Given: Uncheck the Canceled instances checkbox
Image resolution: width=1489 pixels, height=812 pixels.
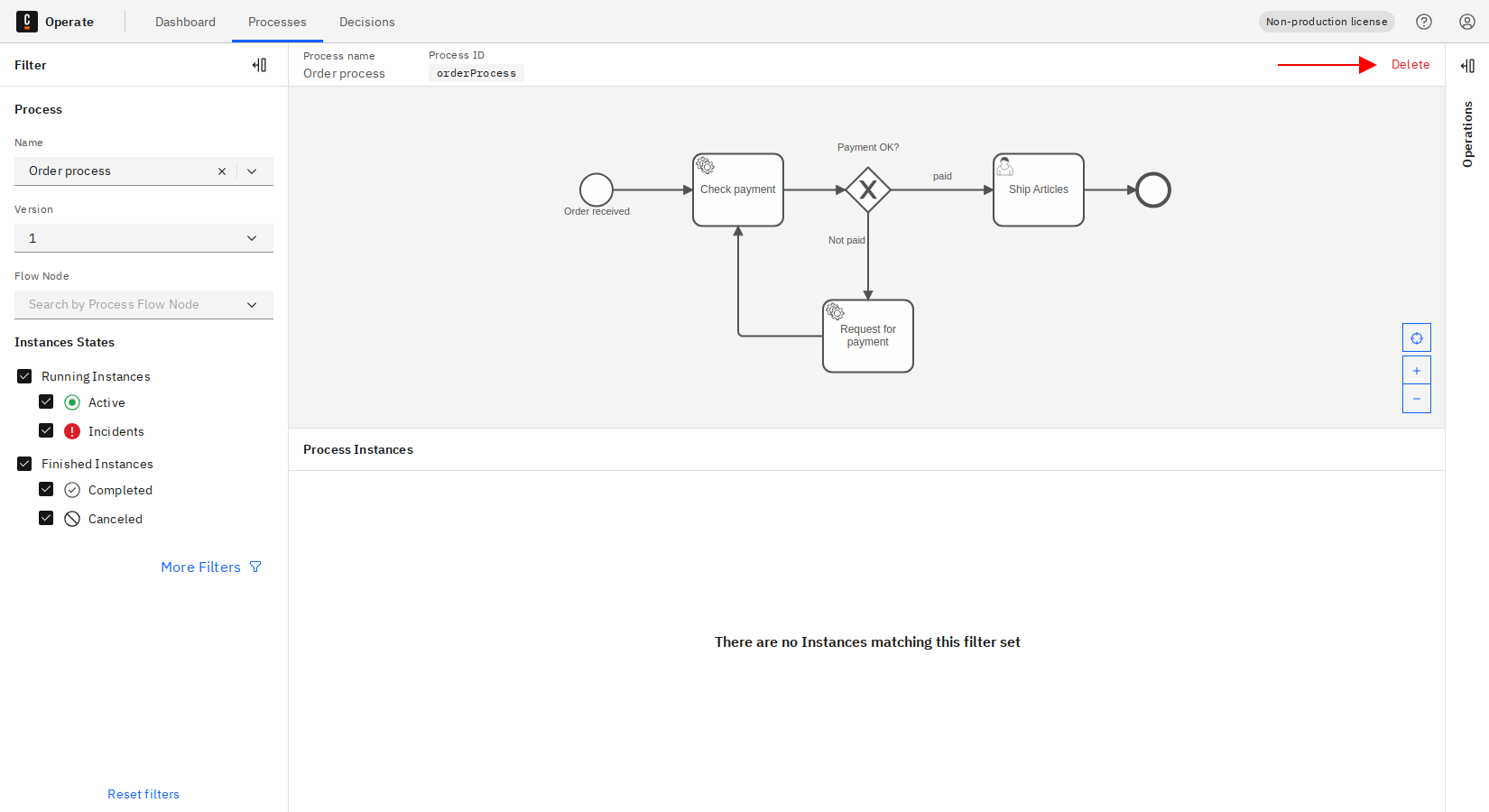Looking at the screenshot, I should [46, 519].
